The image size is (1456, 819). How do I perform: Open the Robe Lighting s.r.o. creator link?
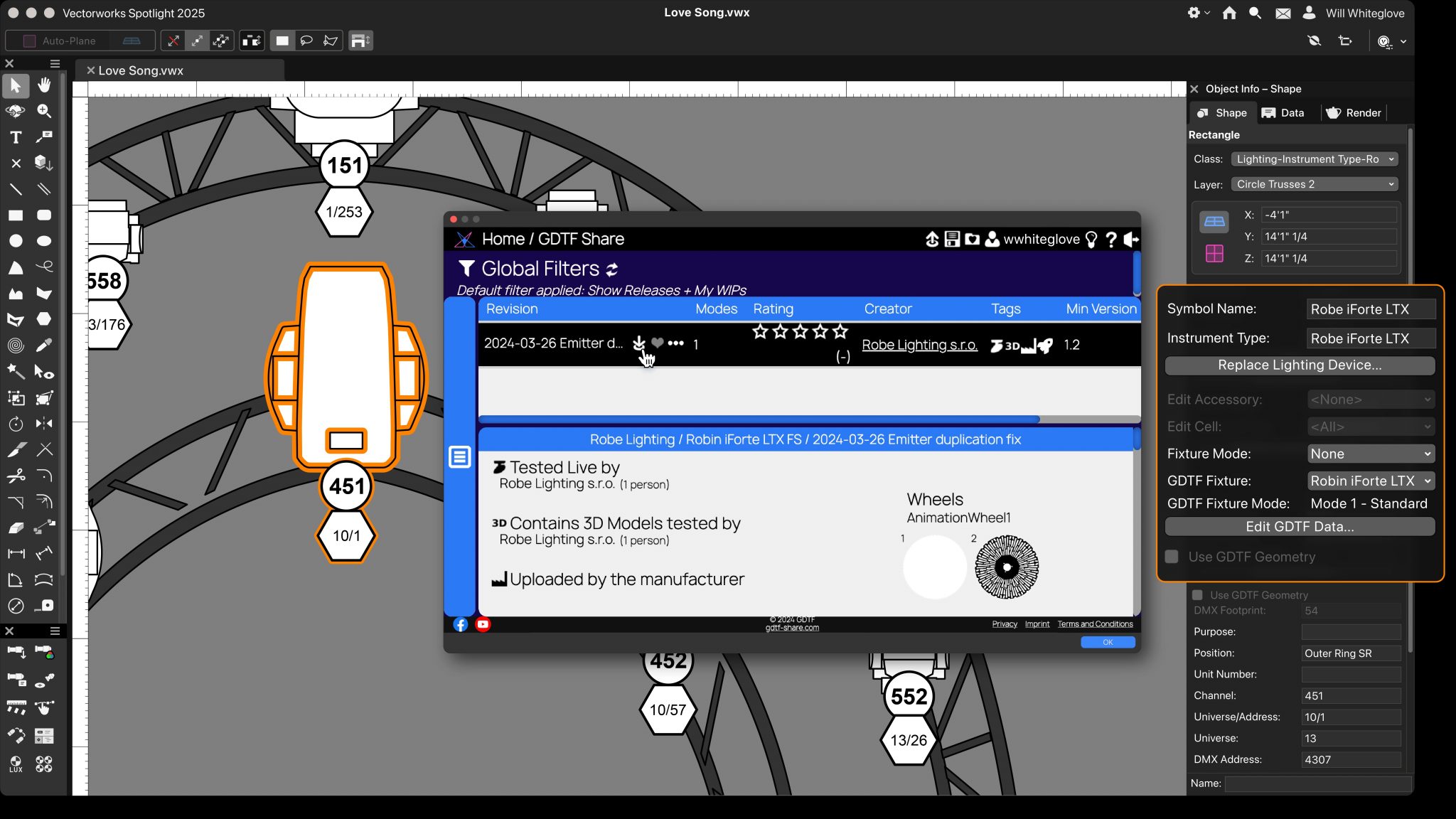click(x=919, y=345)
